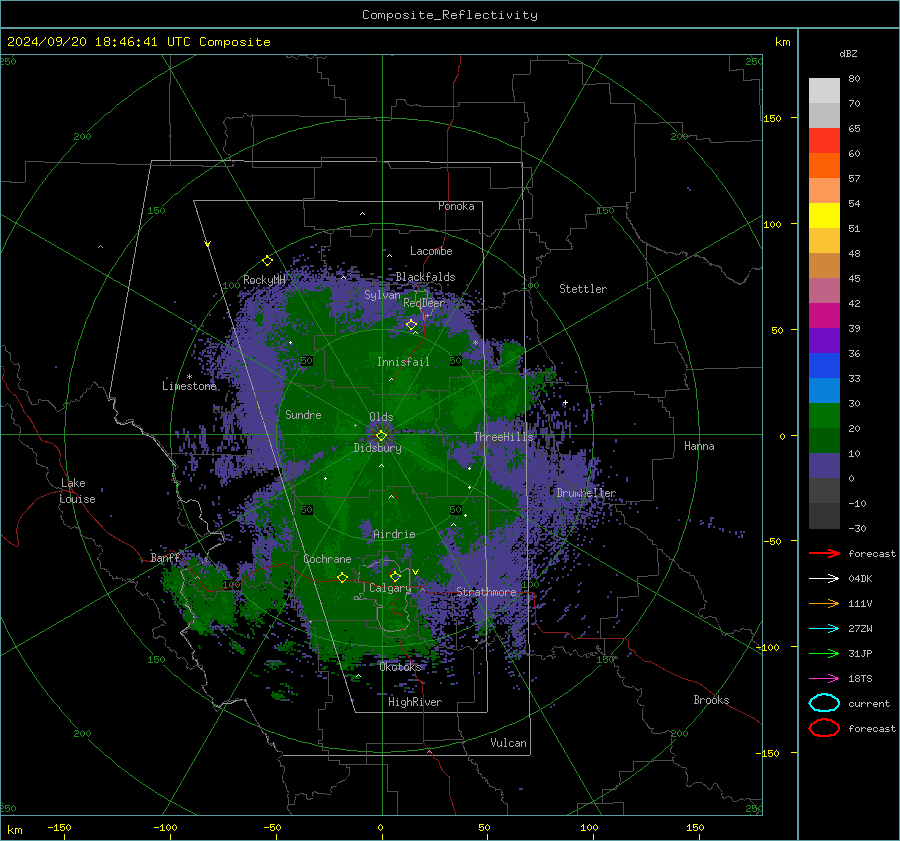Viewport: 900px width, 841px height.
Task: Click the Innisfail city label
Action: pyautogui.click(x=403, y=362)
